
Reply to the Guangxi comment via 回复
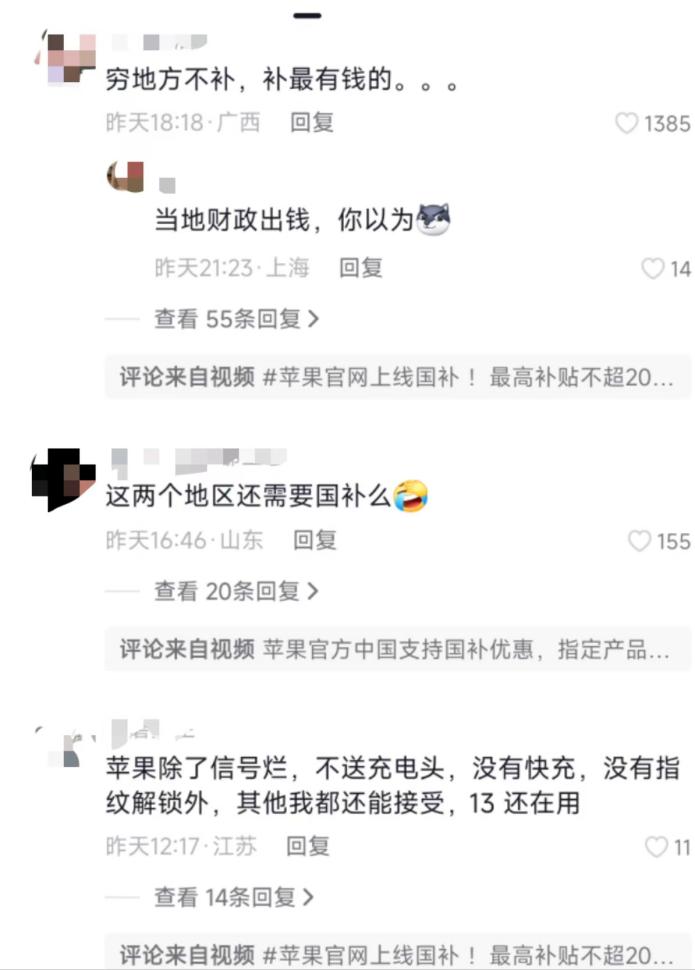pyautogui.click(x=312, y=122)
